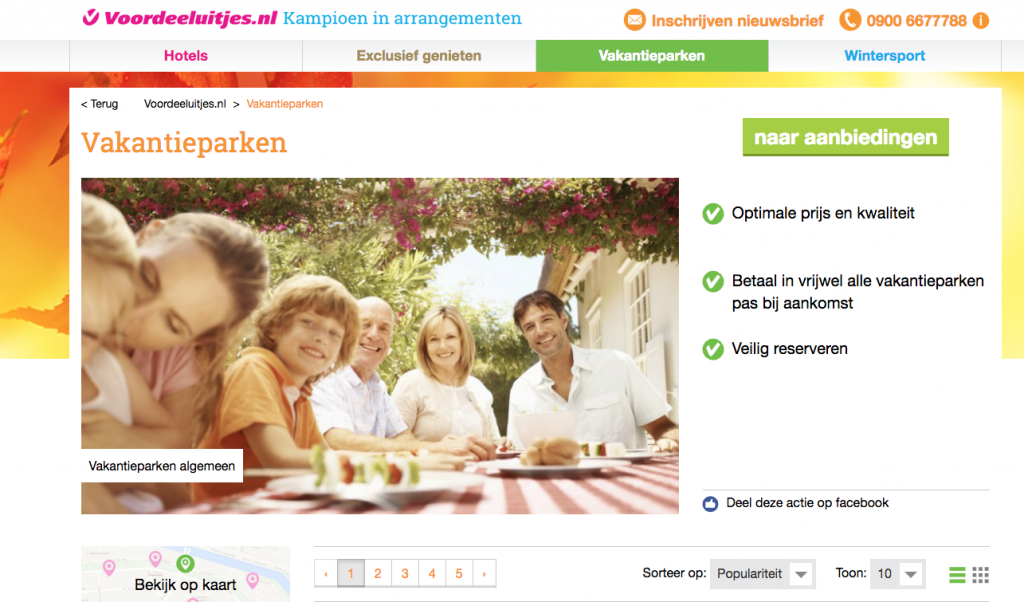The height and width of the screenshot is (602, 1024).
Task: Click the Voordeeluitjes.nl logo
Action: pyautogui.click(x=180, y=18)
